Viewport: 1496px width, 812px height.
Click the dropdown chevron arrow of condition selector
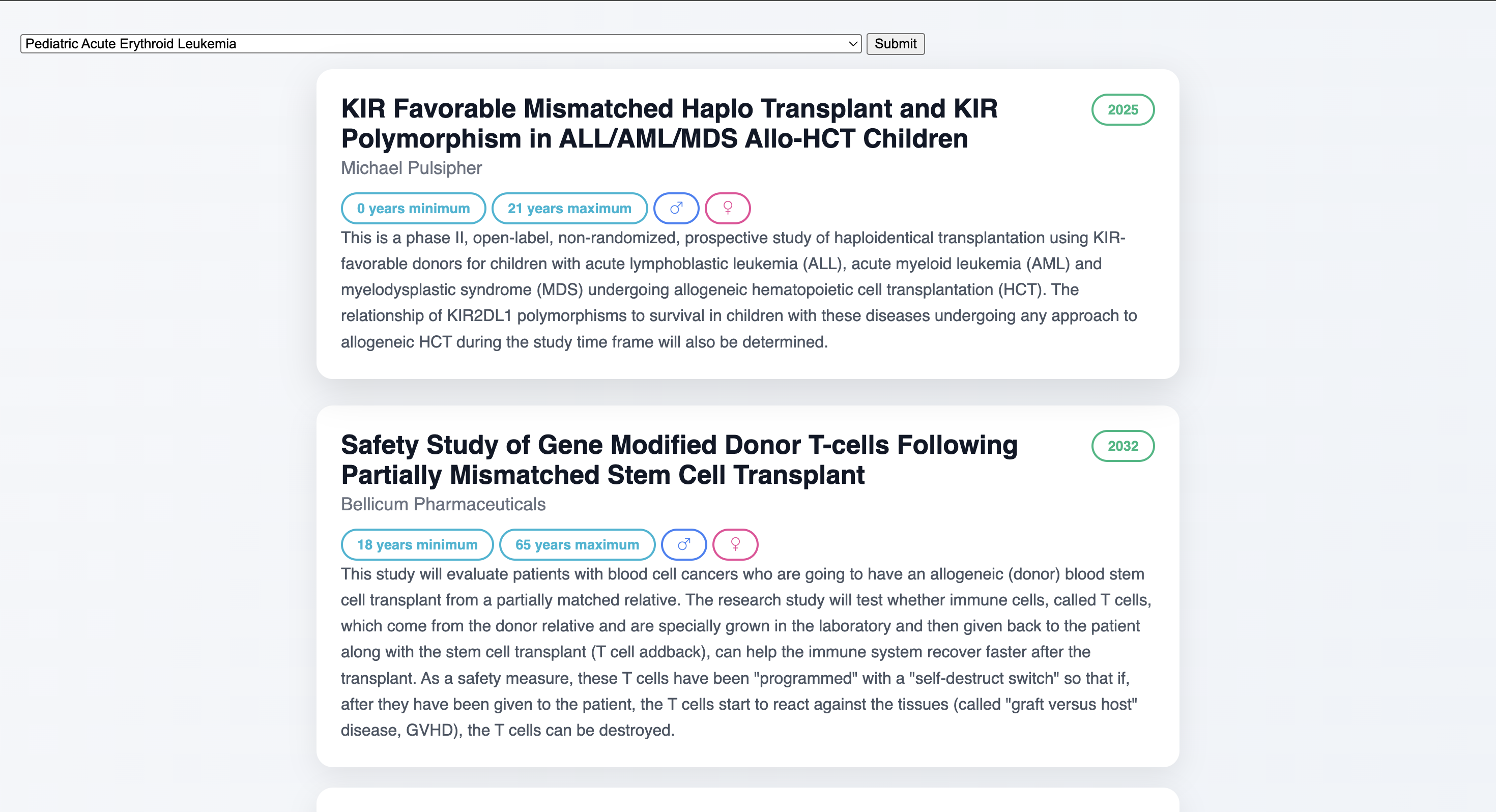[x=852, y=44]
